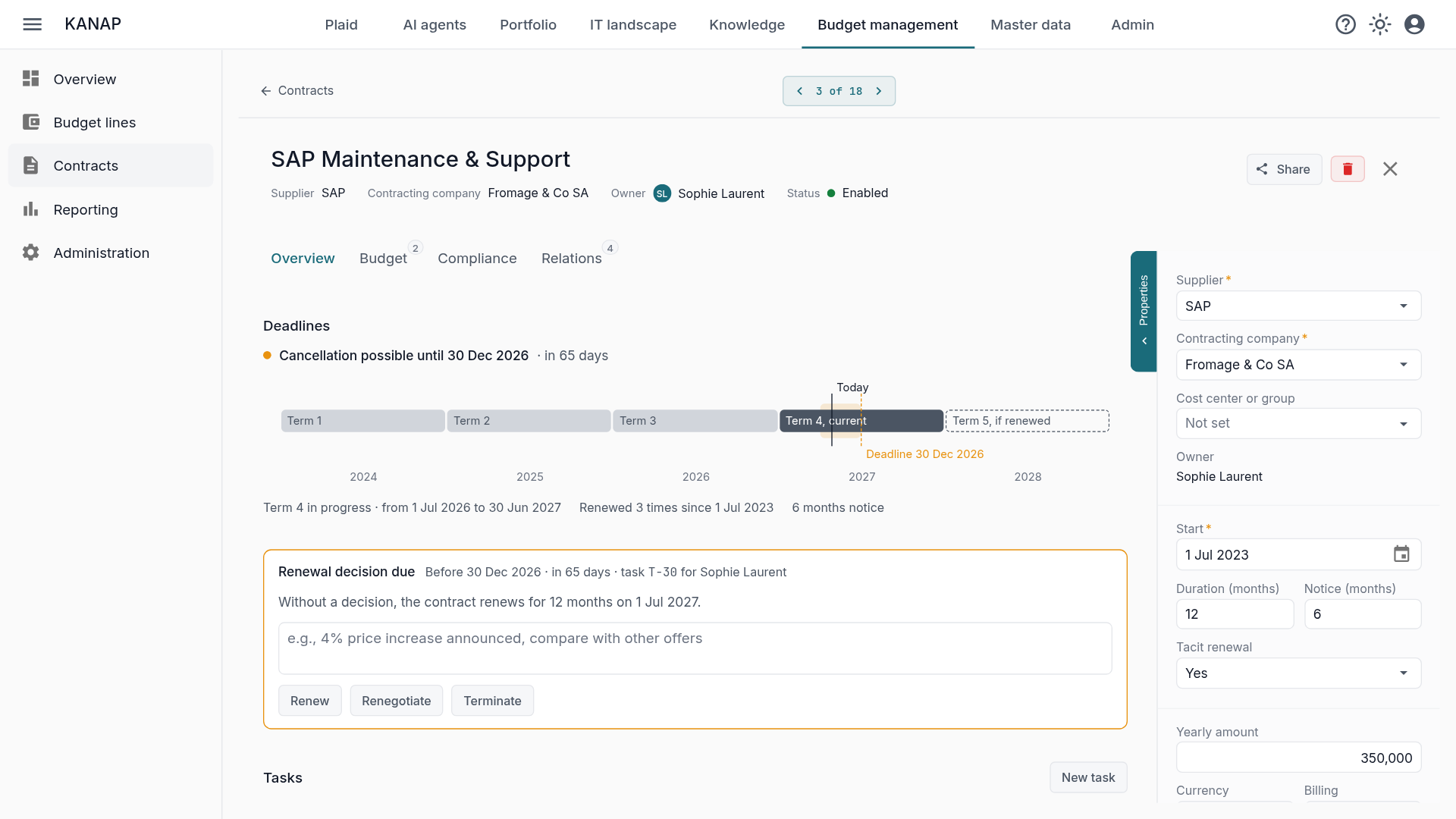Open the IT landscape top menu
Screen dimensions: 1456x819
click(633, 24)
